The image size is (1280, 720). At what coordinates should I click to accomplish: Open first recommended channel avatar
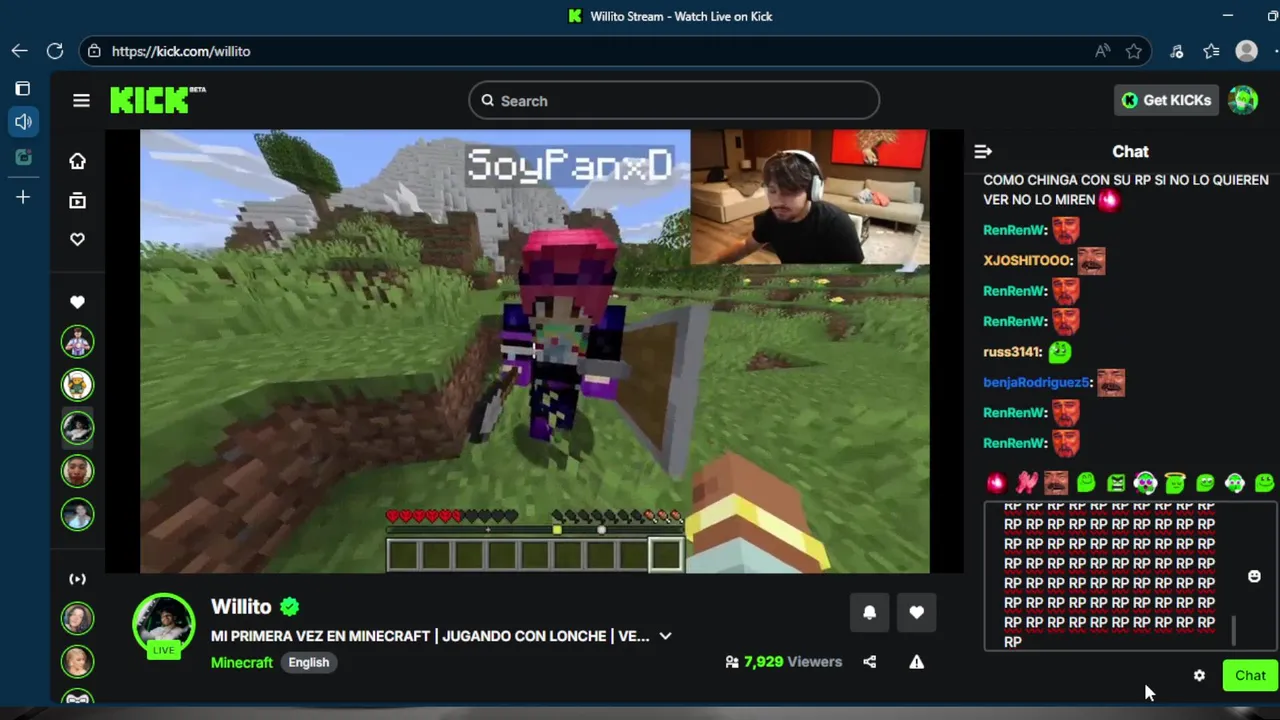77,619
